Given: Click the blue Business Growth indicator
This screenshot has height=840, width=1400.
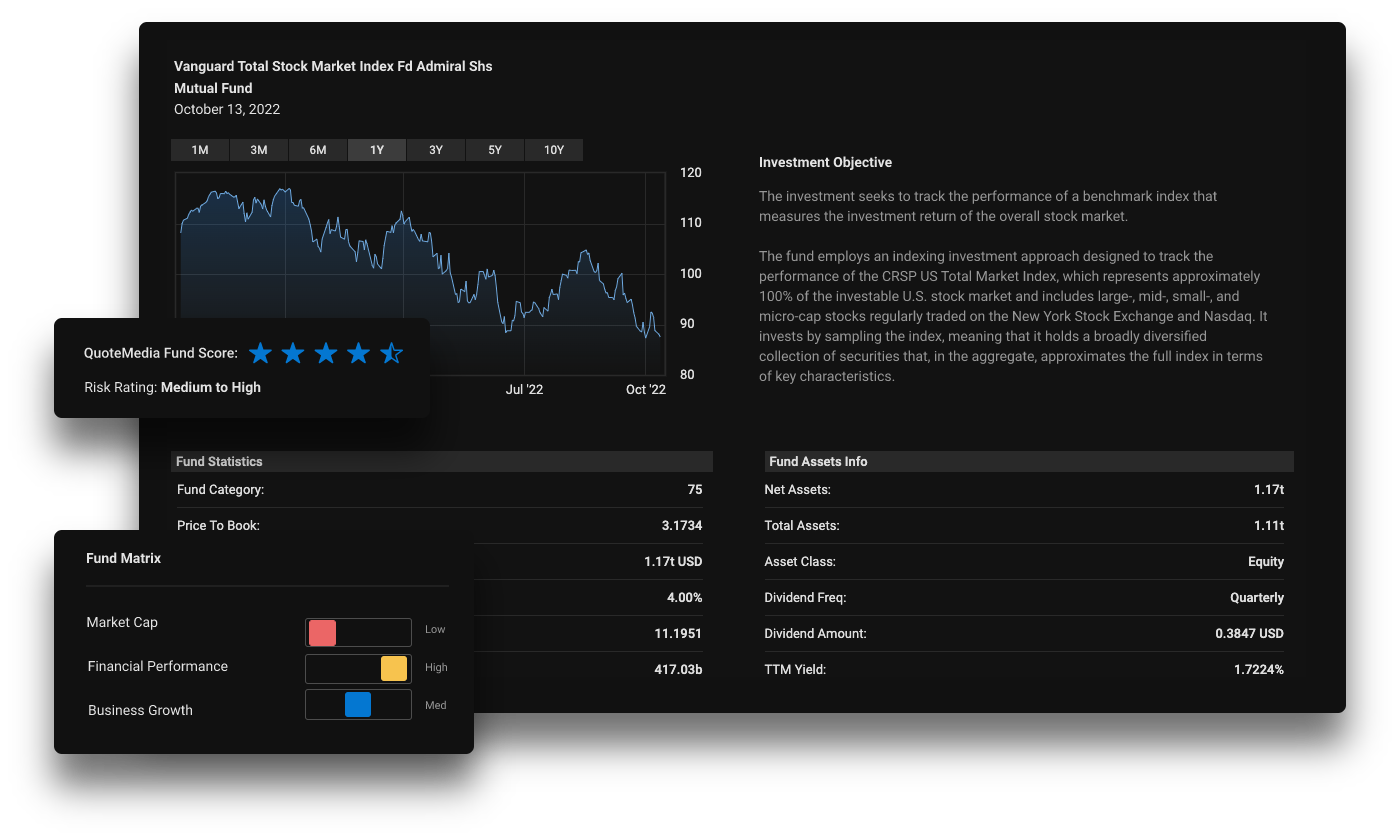Looking at the screenshot, I should [x=358, y=705].
